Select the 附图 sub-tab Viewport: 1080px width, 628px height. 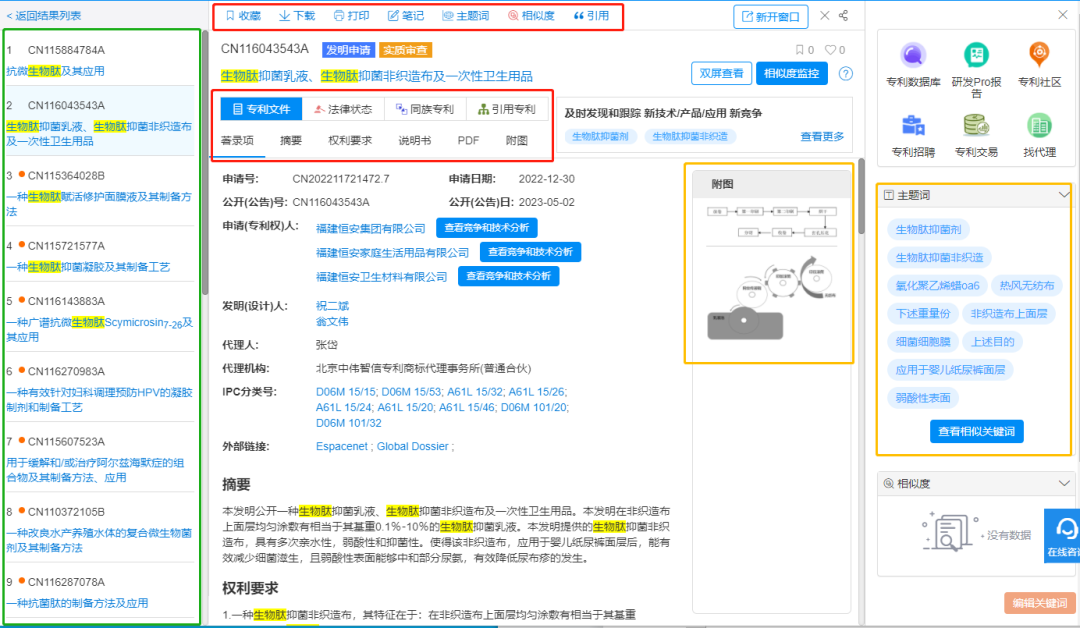[x=517, y=140]
